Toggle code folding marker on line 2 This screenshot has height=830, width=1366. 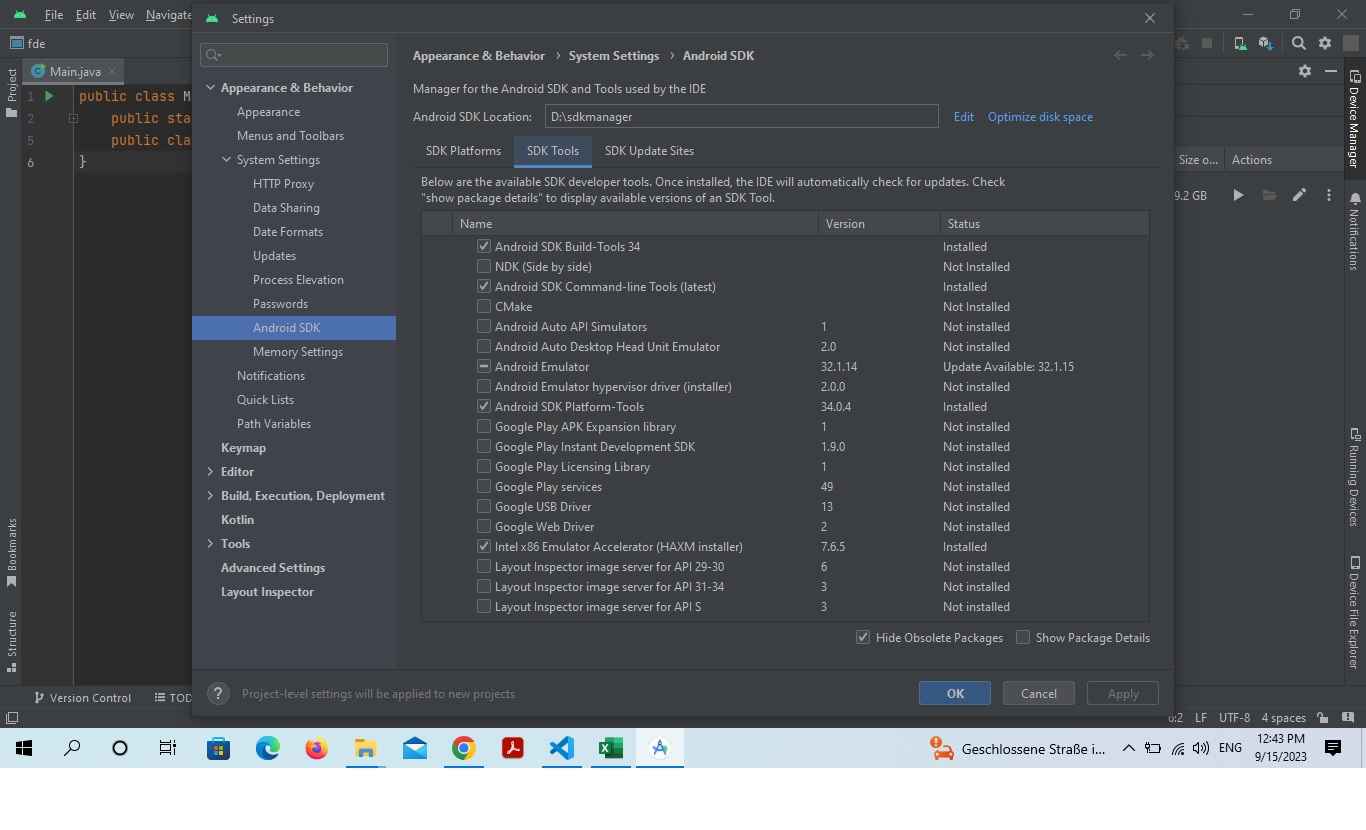[x=73, y=118]
